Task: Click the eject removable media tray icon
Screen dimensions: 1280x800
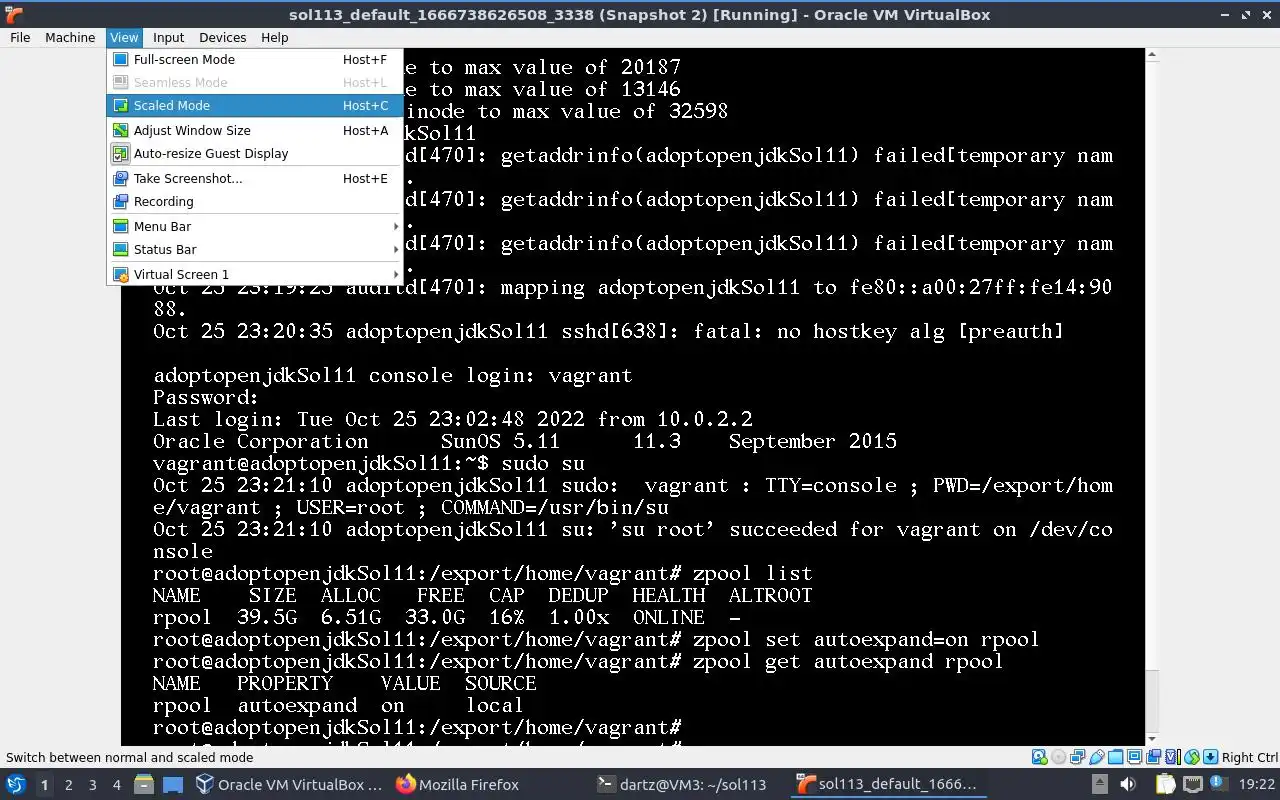Action: [1100, 784]
